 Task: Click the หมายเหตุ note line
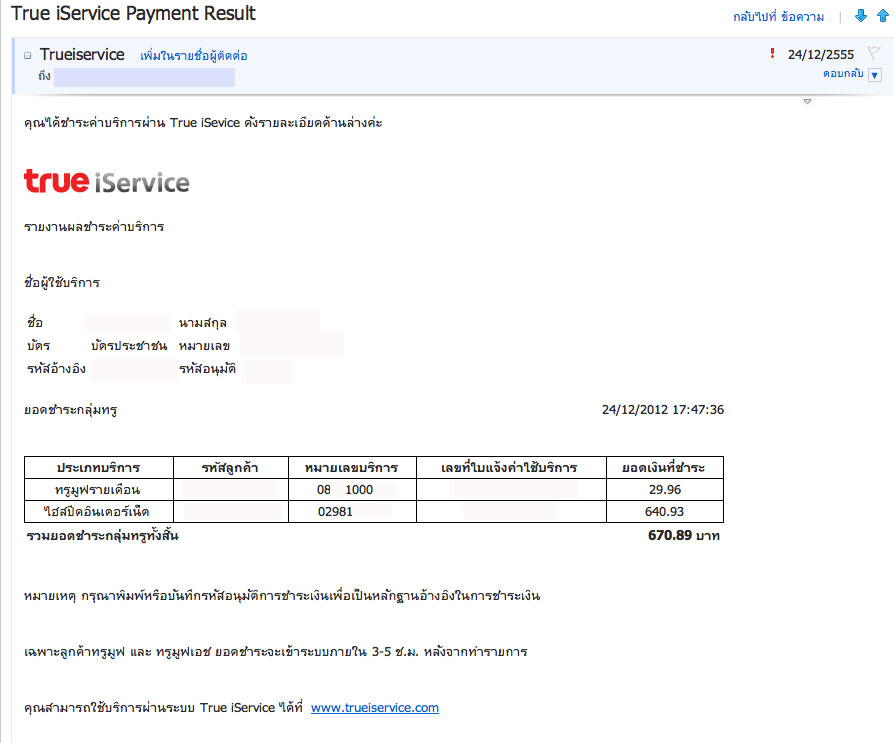coord(282,596)
